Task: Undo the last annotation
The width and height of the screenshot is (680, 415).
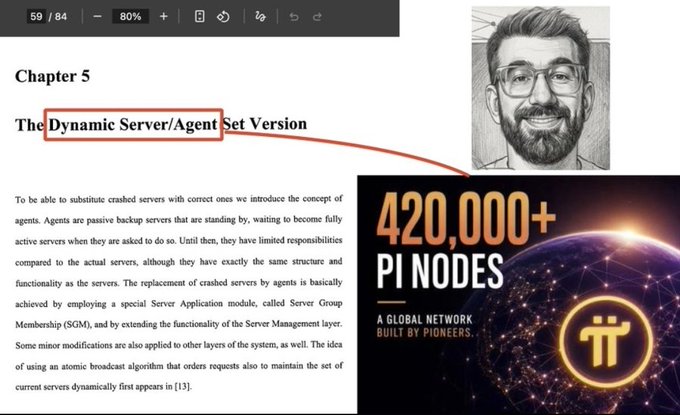Action: click(294, 17)
